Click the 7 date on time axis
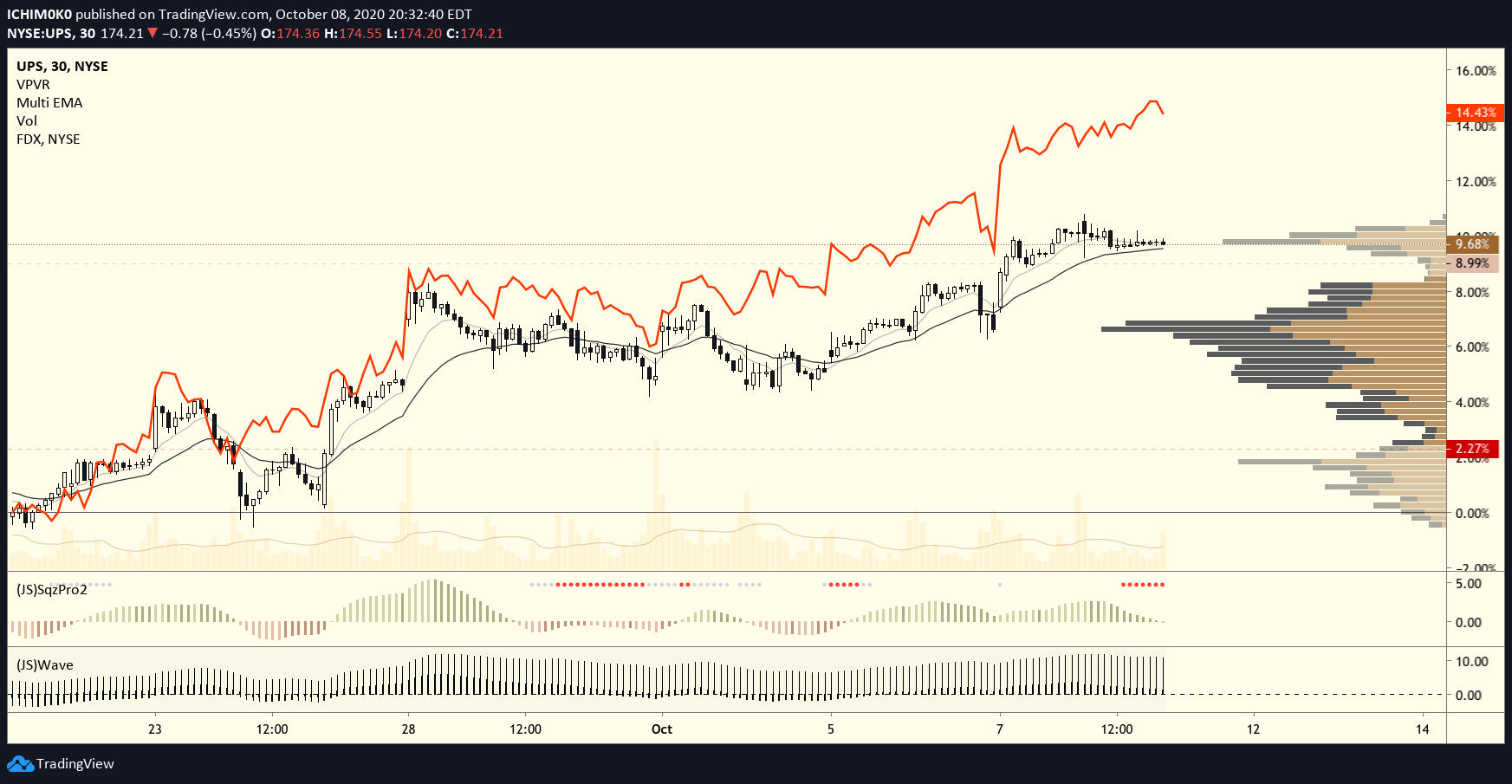Viewport: 1512px width, 784px height. pos(1000,729)
